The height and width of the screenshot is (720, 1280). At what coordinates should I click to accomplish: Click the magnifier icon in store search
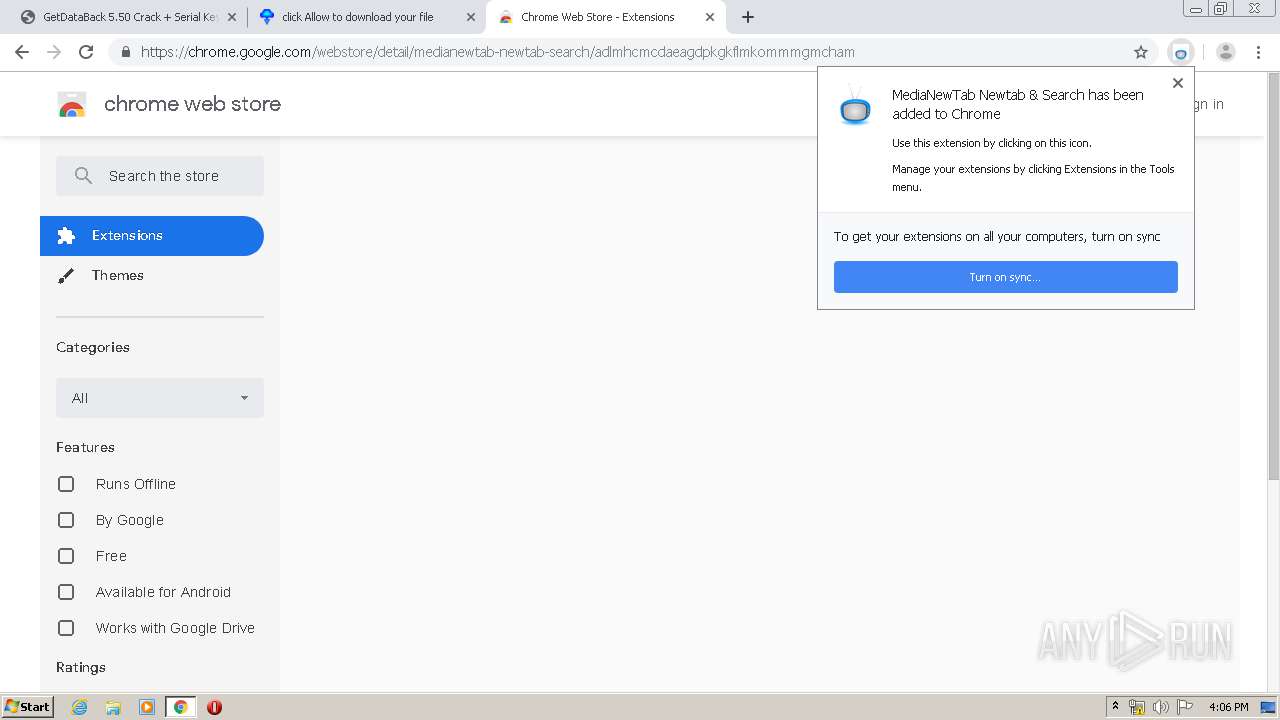point(84,176)
